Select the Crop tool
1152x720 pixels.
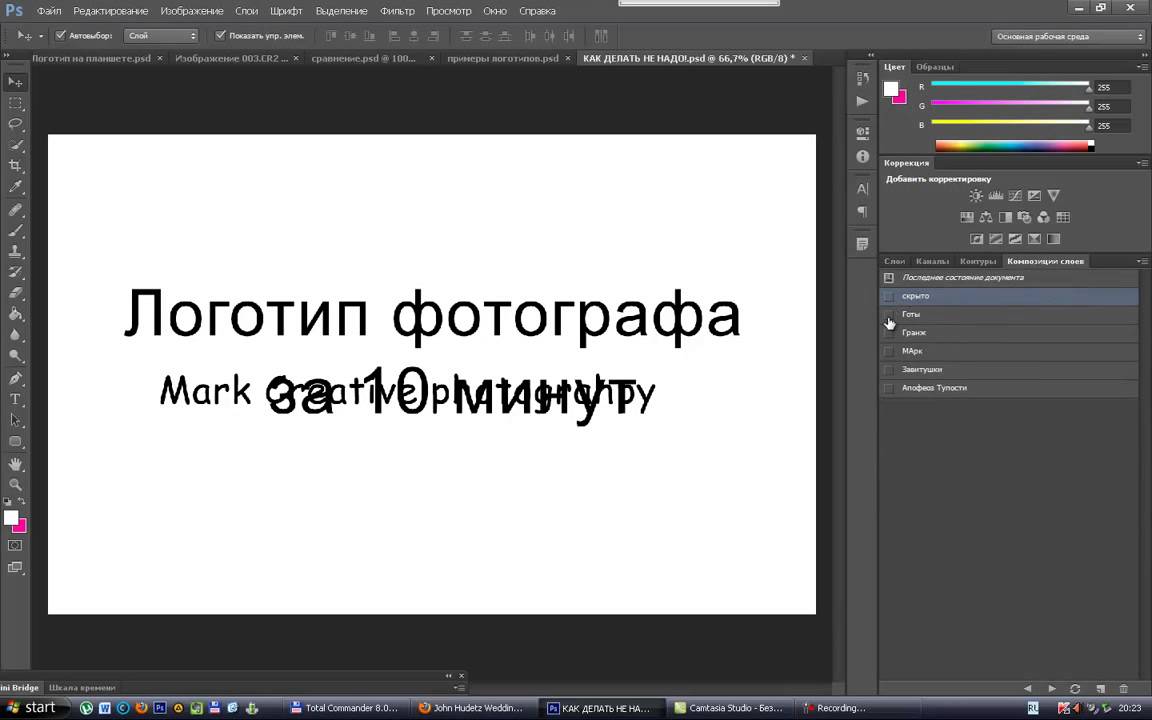point(15,166)
